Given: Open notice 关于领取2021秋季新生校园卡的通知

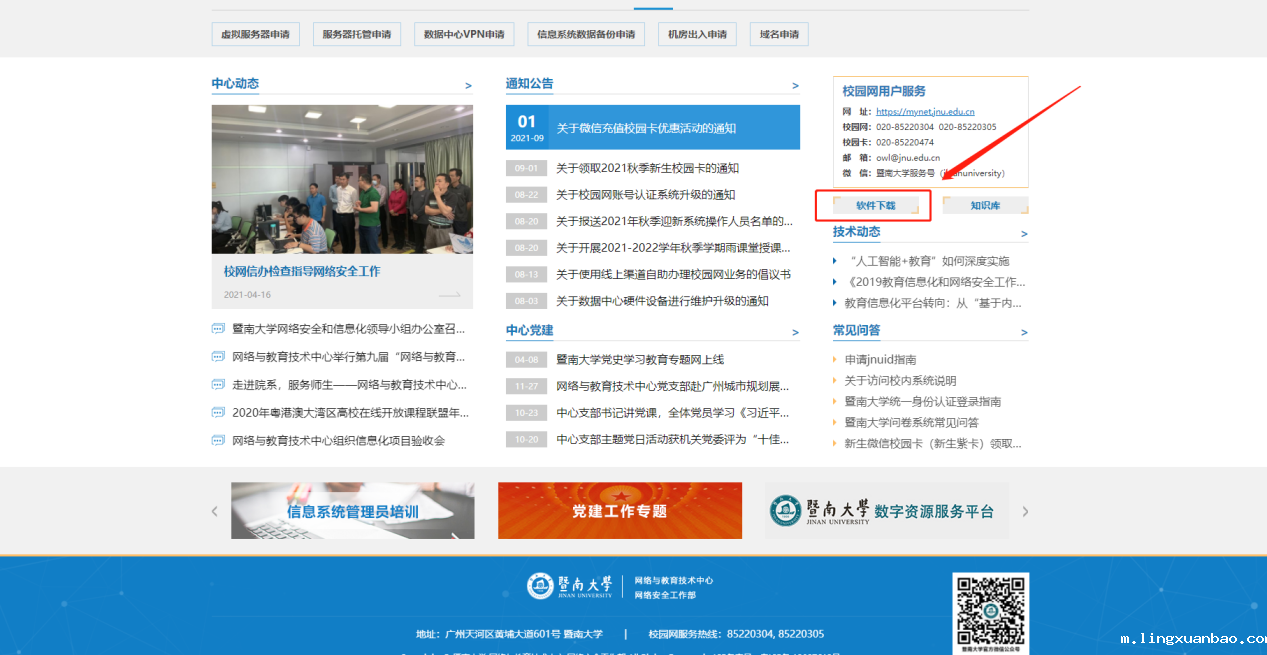Looking at the screenshot, I should (647, 168).
